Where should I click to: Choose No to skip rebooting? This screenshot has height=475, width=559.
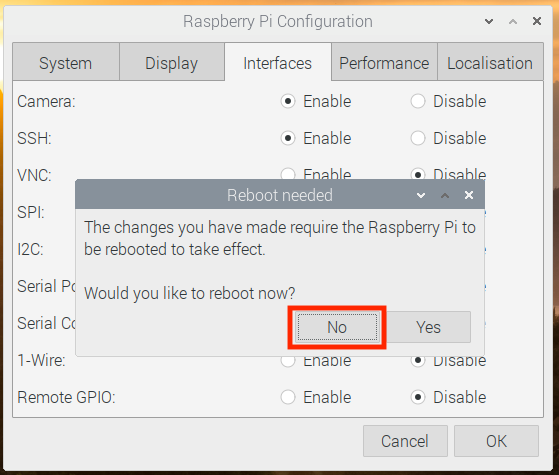point(337,327)
